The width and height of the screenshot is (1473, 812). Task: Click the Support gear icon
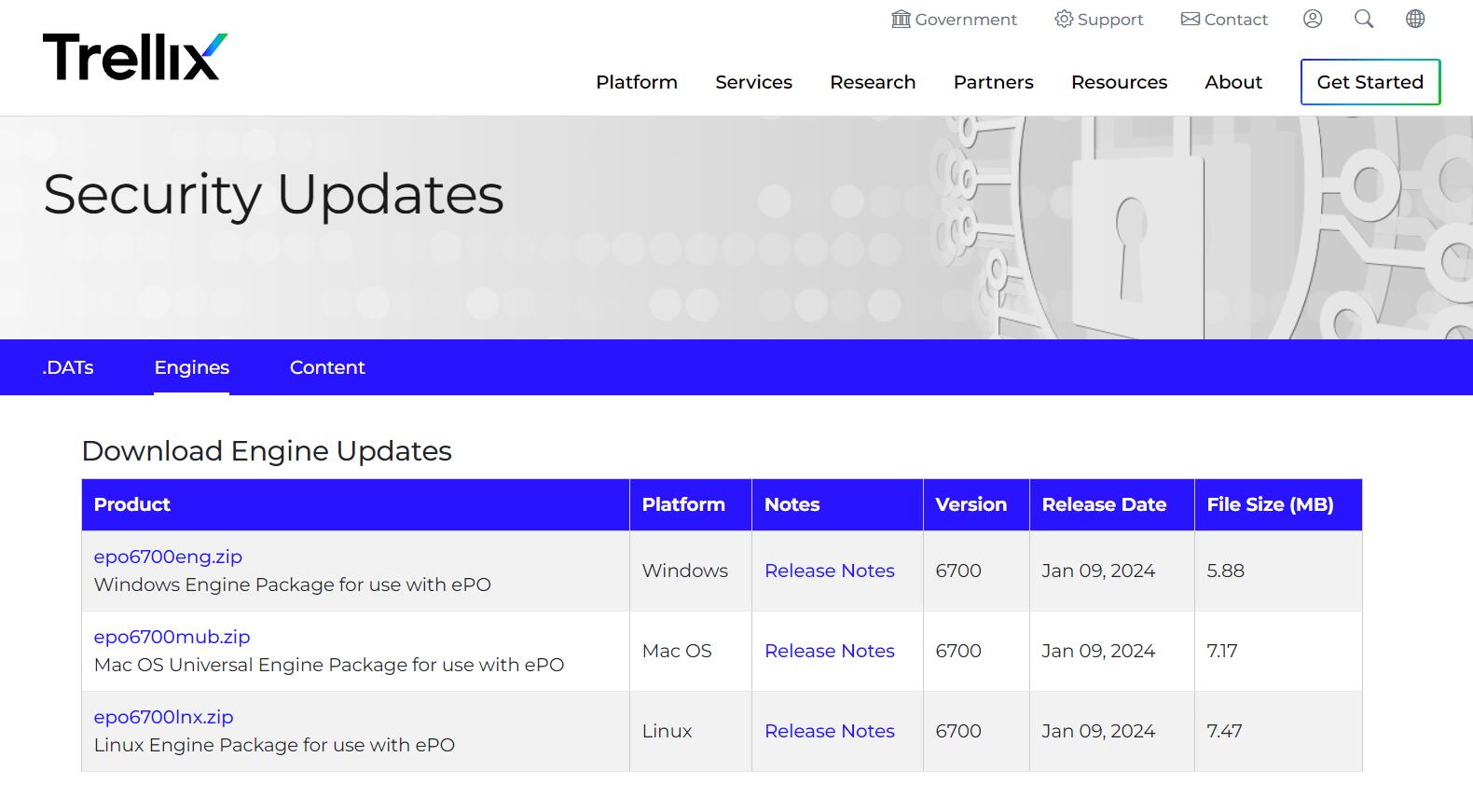1064,19
